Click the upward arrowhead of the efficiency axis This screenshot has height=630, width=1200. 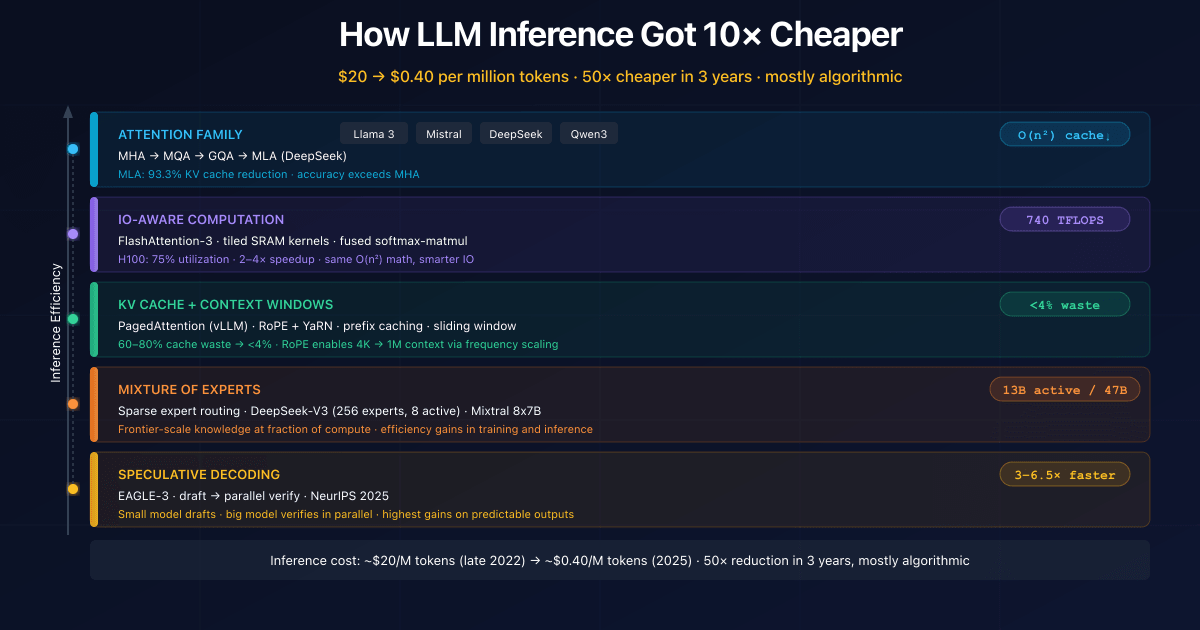(x=68, y=111)
